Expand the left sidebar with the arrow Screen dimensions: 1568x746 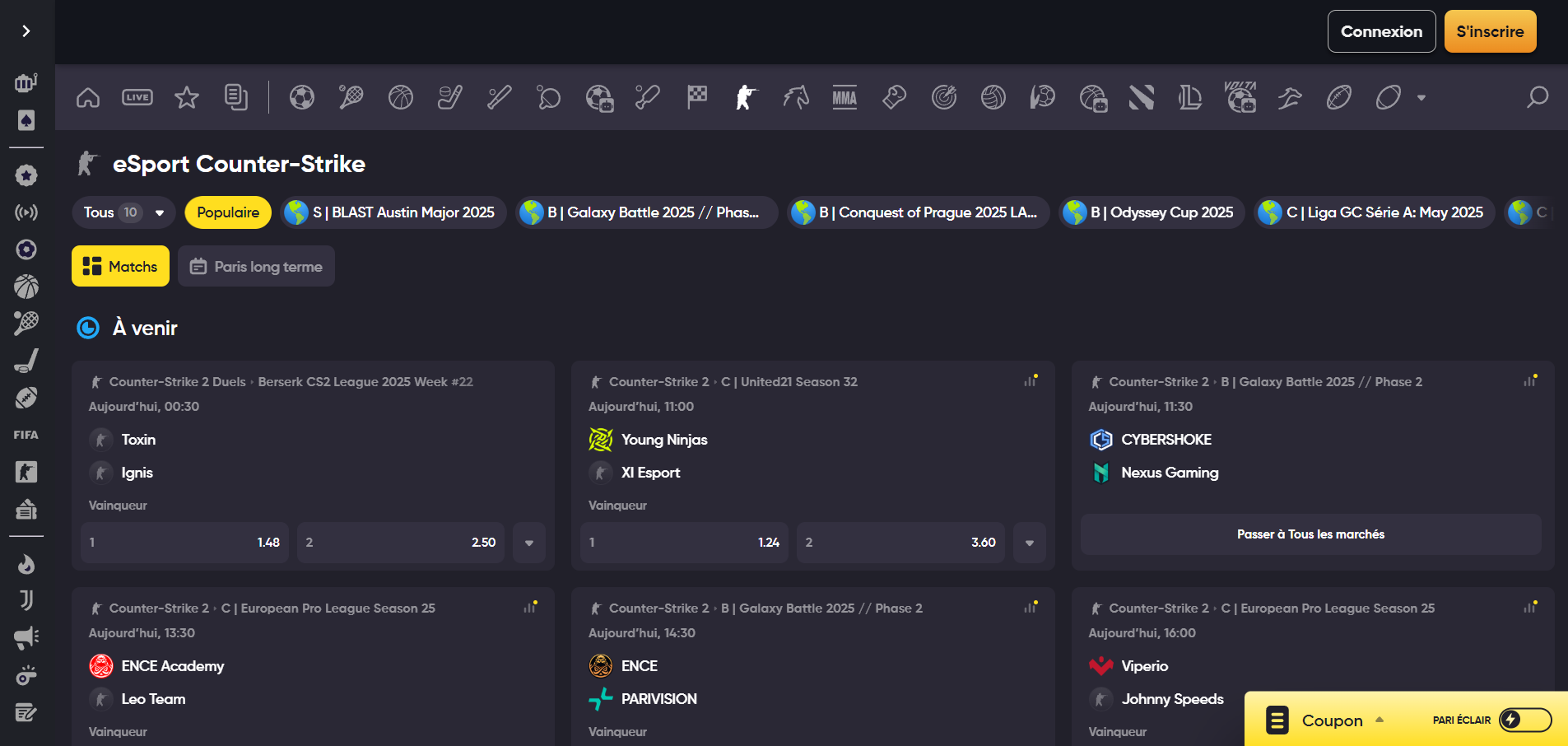[26, 31]
